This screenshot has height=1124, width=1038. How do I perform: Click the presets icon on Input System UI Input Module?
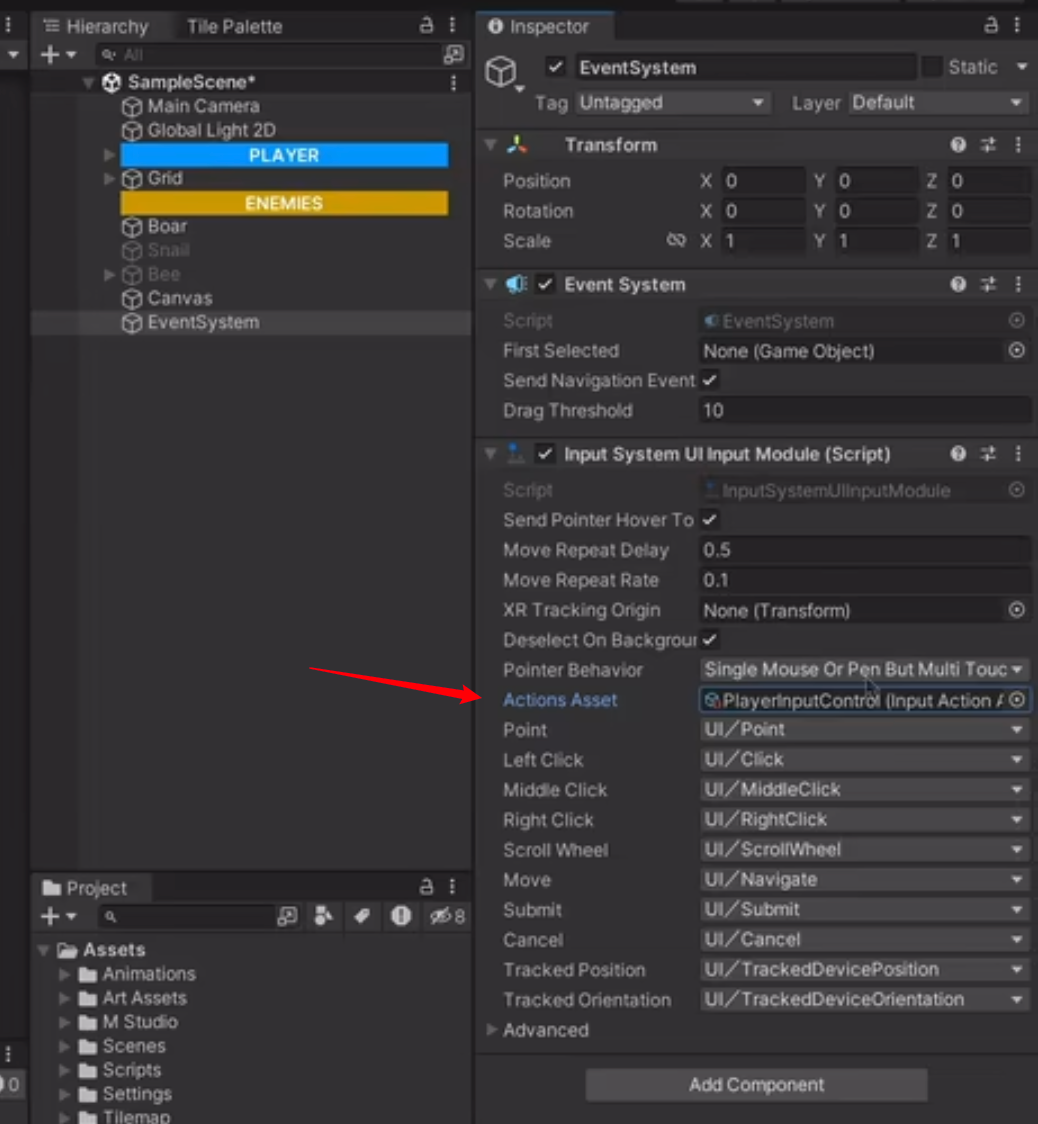click(x=988, y=453)
